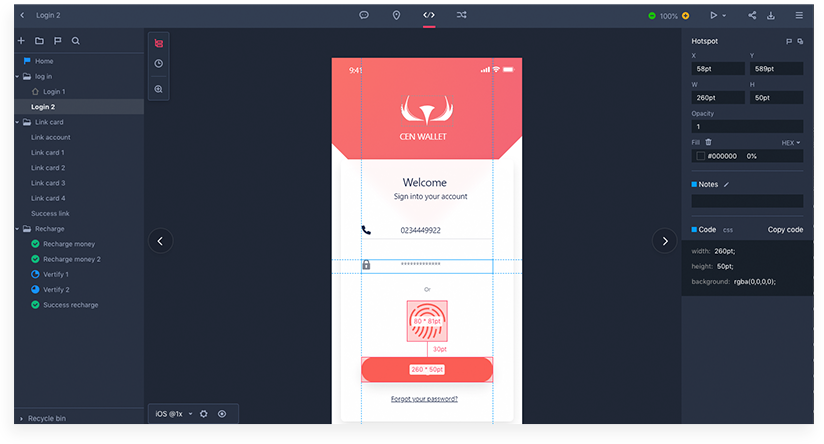Click the black fill color swatch
The width and height of the screenshot is (824, 444).
coord(700,156)
